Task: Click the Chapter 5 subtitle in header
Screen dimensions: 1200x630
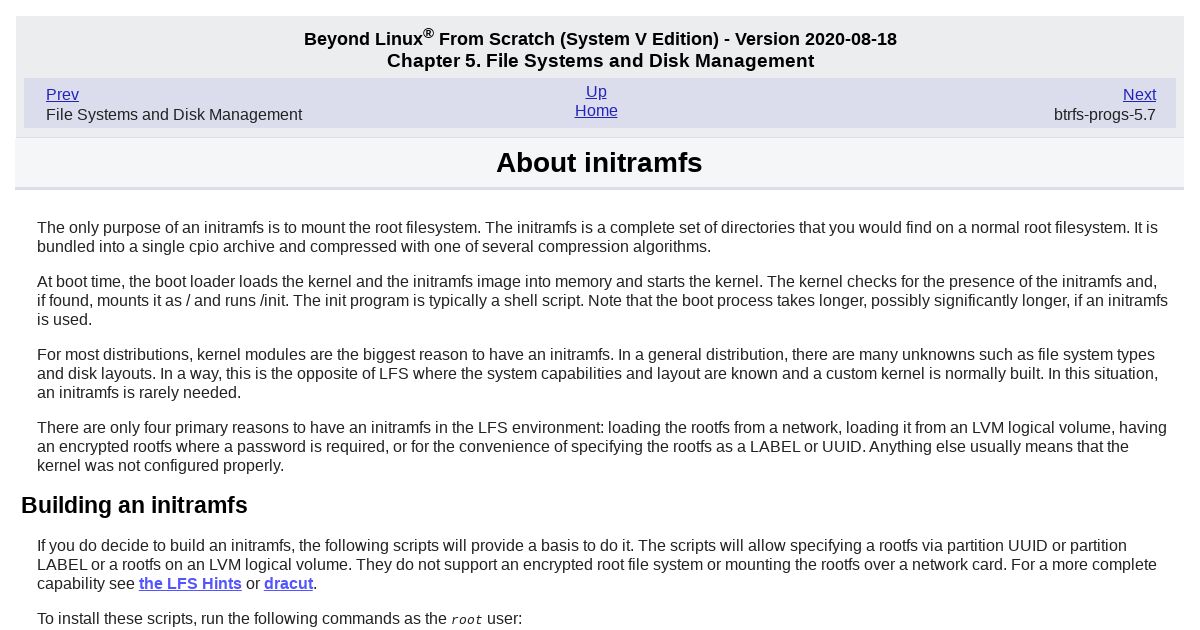Action: 600,61
